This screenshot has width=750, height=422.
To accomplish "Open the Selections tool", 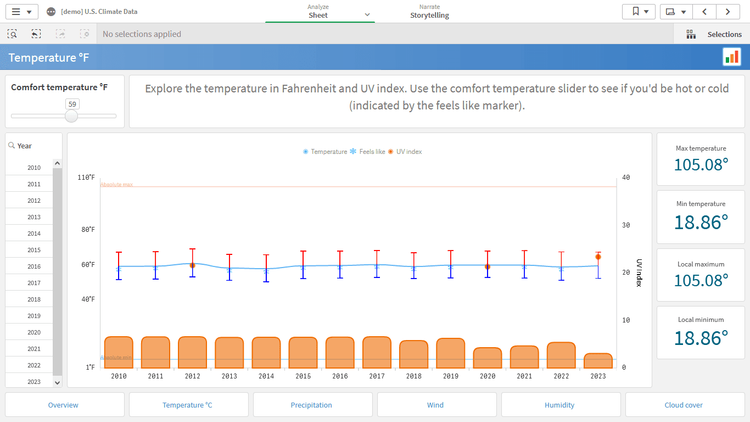I will pos(714,34).
